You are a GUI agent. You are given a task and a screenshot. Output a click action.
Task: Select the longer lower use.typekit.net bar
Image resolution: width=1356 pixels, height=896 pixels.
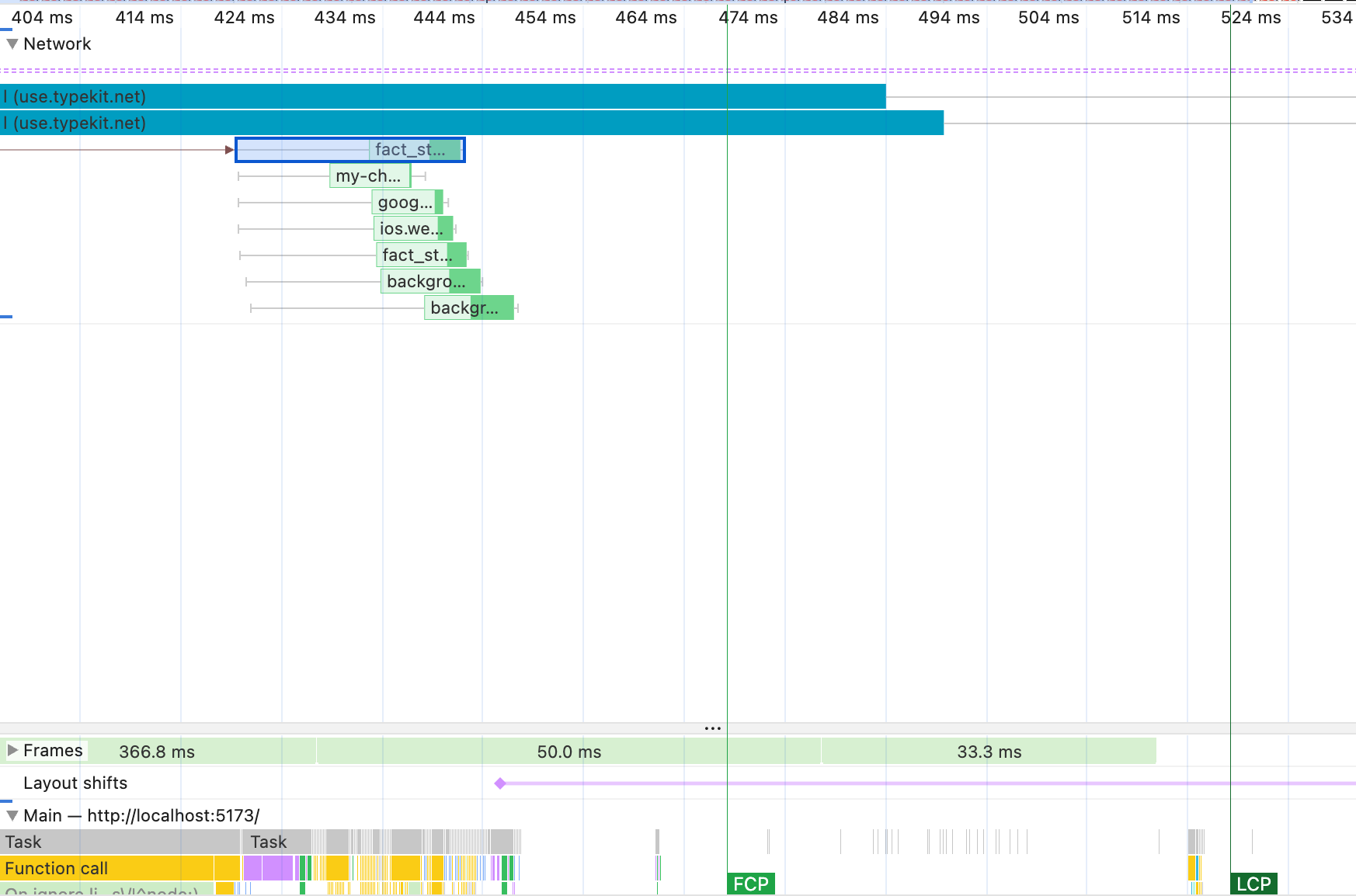tap(471, 123)
